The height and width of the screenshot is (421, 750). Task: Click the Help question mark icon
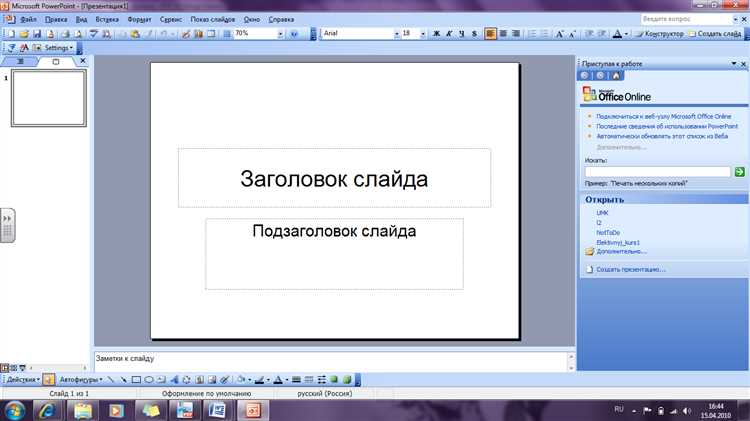(293, 34)
